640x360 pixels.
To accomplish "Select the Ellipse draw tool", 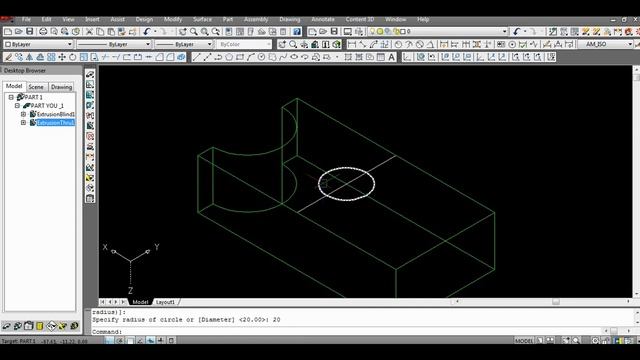I will point(294,57).
